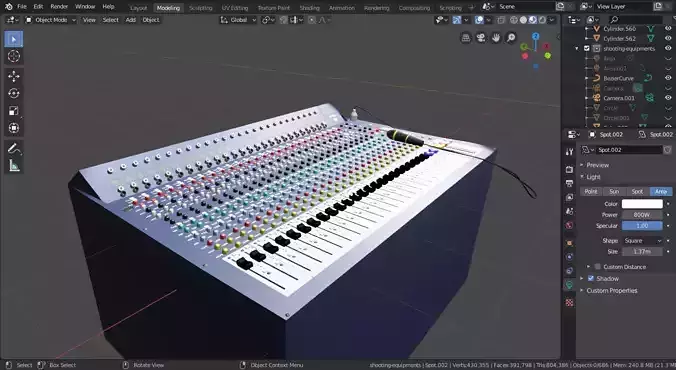This screenshot has height=370, width=676.
Task: Open the Render properties tab
Action: pos(570,169)
